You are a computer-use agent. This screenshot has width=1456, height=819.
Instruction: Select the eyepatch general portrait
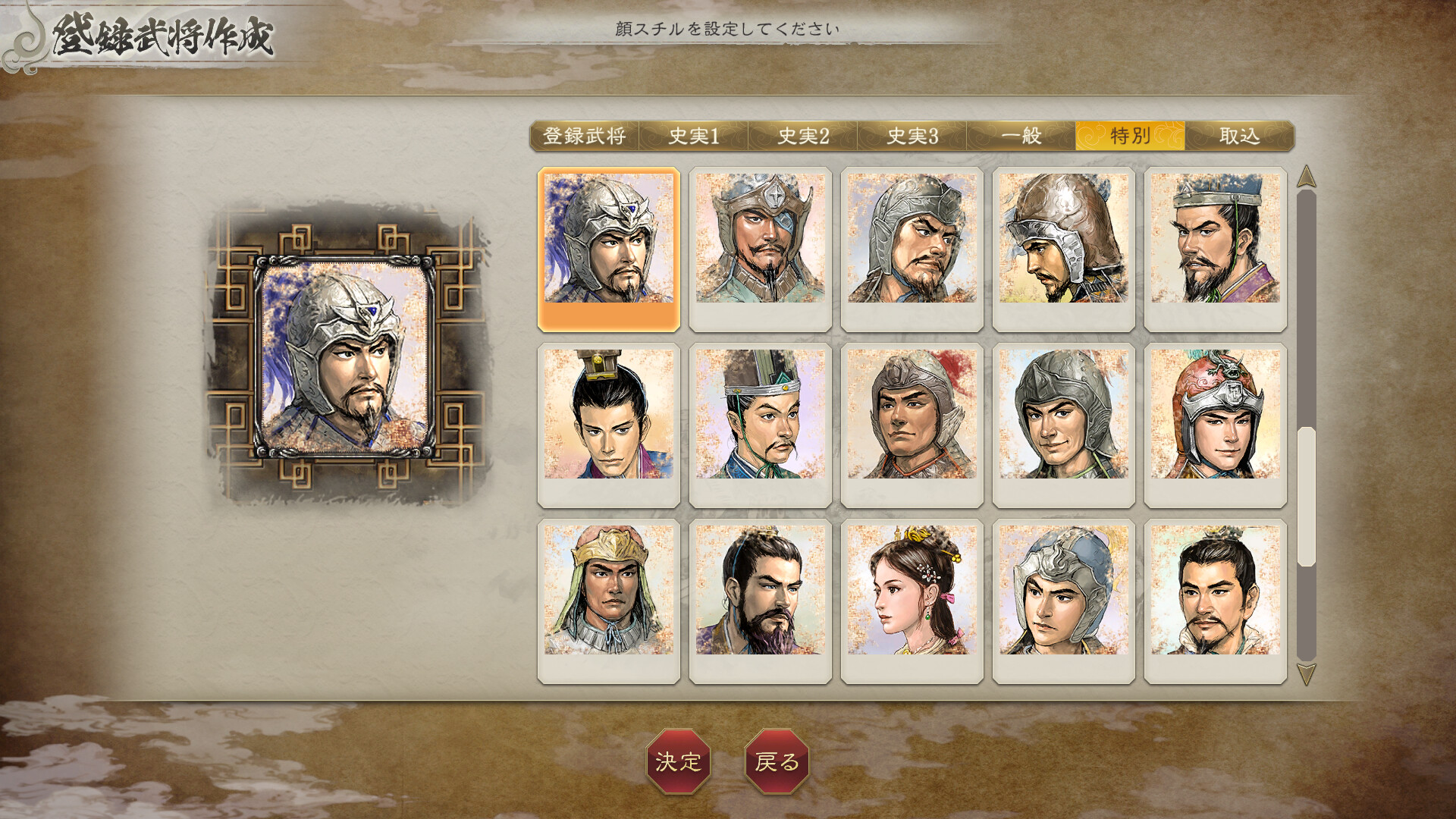pos(761,249)
